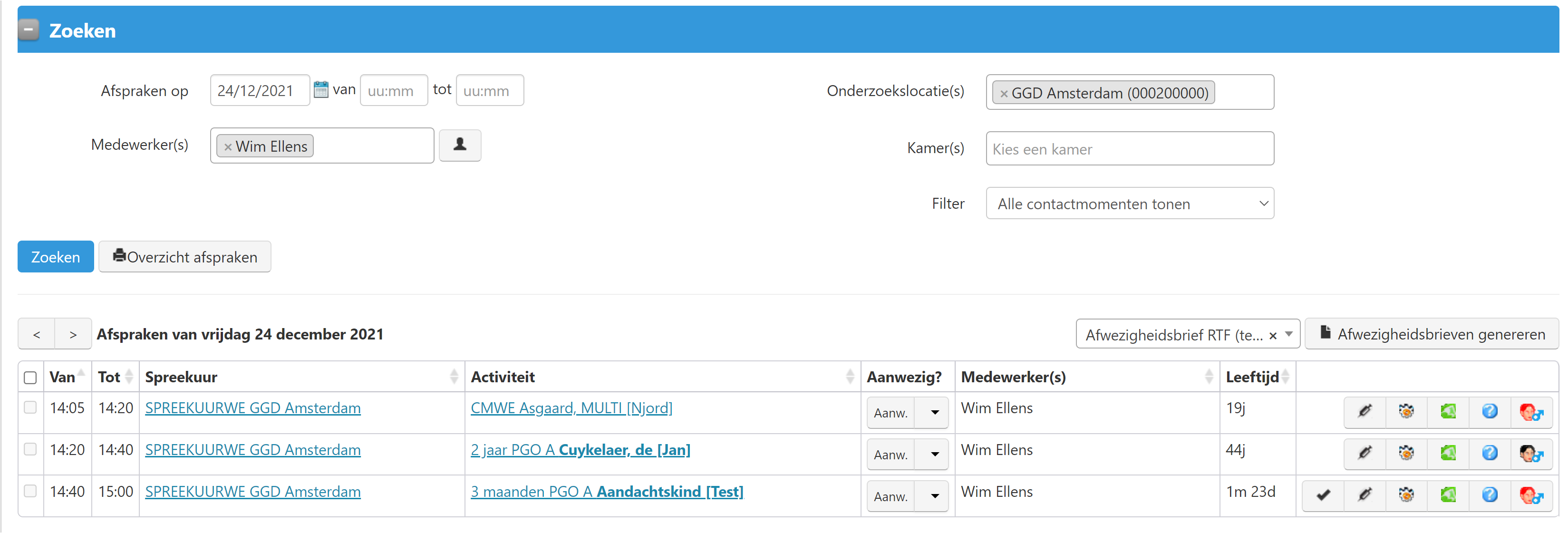Viewport: 1568px width, 533px height.
Task: Click the syringe icon in the 14:05 row
Action: tap(1365, 411)
